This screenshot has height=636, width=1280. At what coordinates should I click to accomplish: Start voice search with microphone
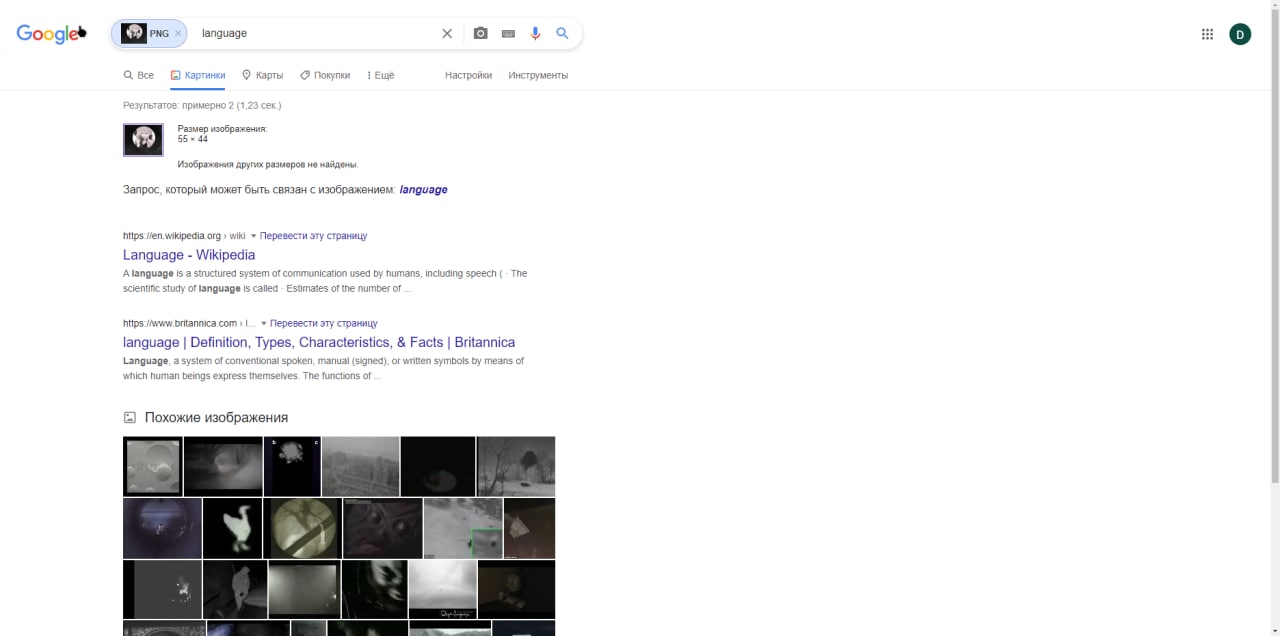coord(535,33)
